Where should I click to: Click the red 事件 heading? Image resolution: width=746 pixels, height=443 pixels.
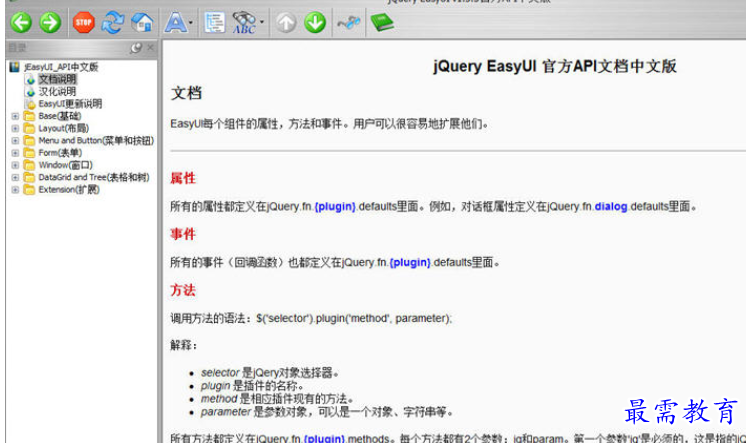[183, 234]
